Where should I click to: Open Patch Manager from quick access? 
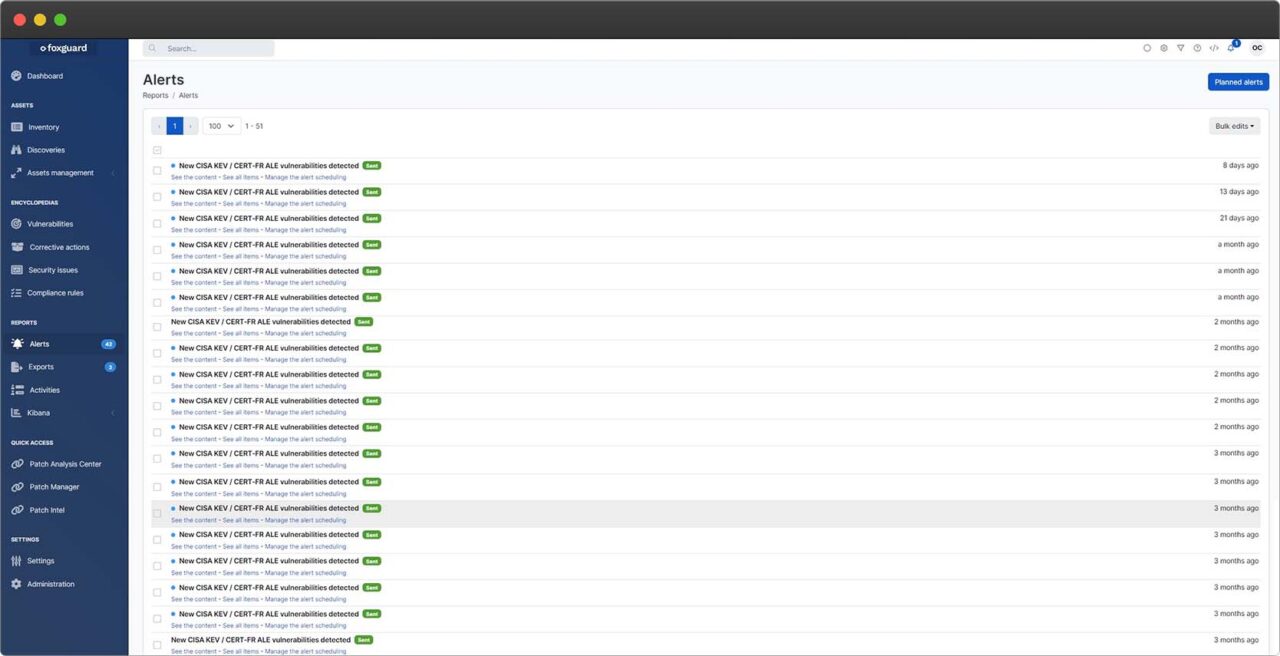[54, 487]
